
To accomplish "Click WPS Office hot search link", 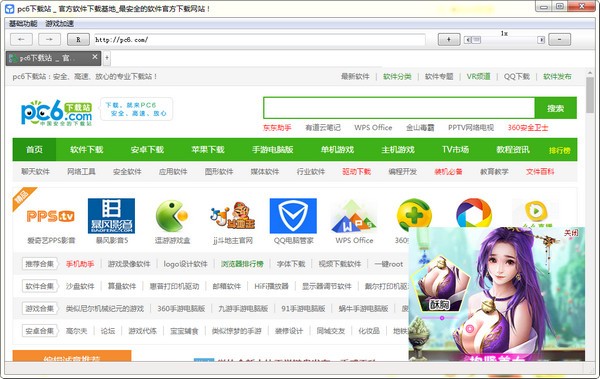I will click(373, 127).
